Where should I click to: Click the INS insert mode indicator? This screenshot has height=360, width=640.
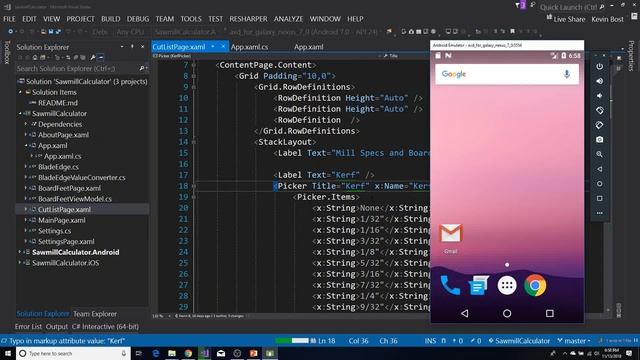(430, 341)
